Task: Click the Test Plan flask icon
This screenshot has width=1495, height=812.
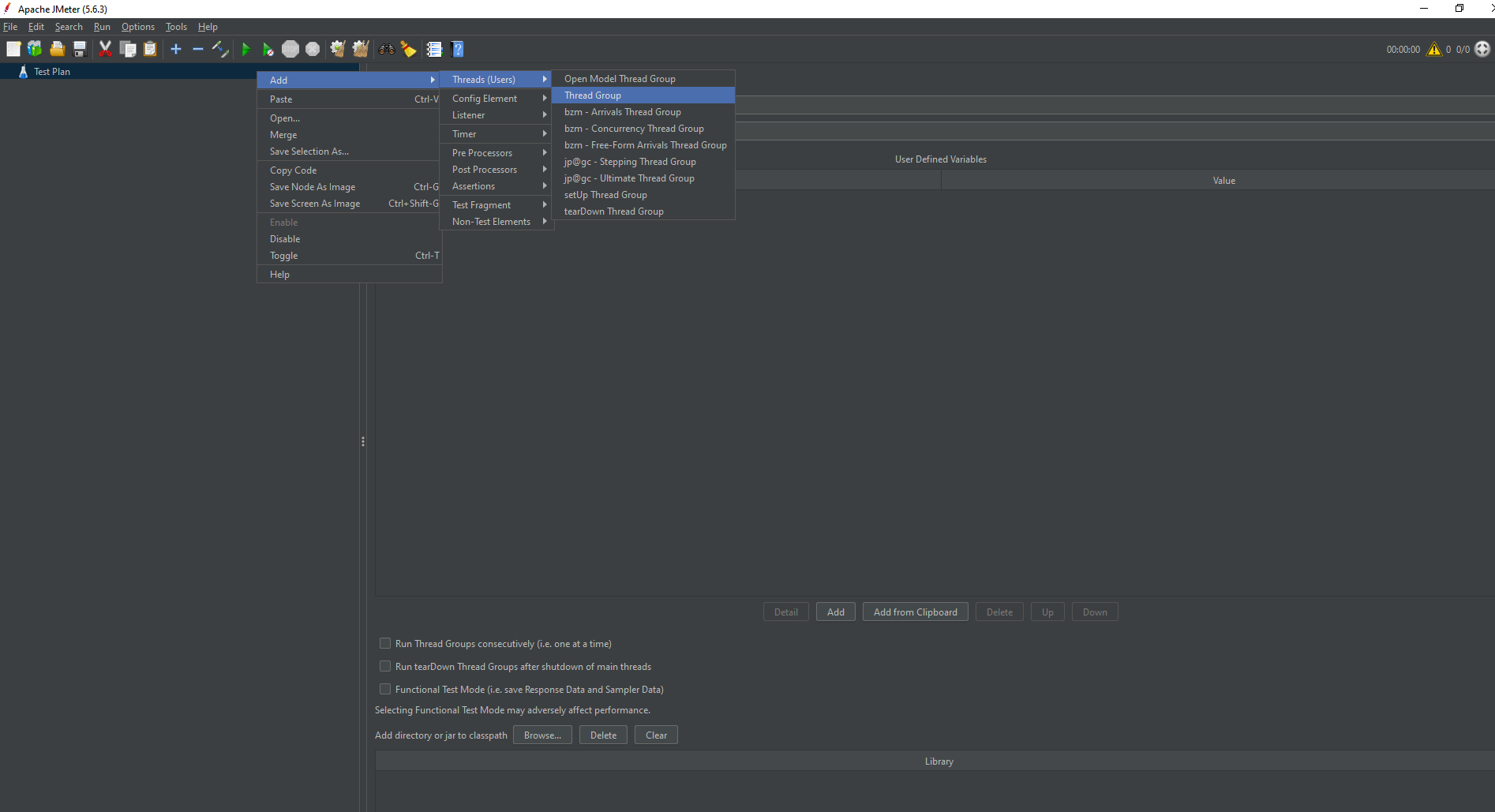Action: 23,71
